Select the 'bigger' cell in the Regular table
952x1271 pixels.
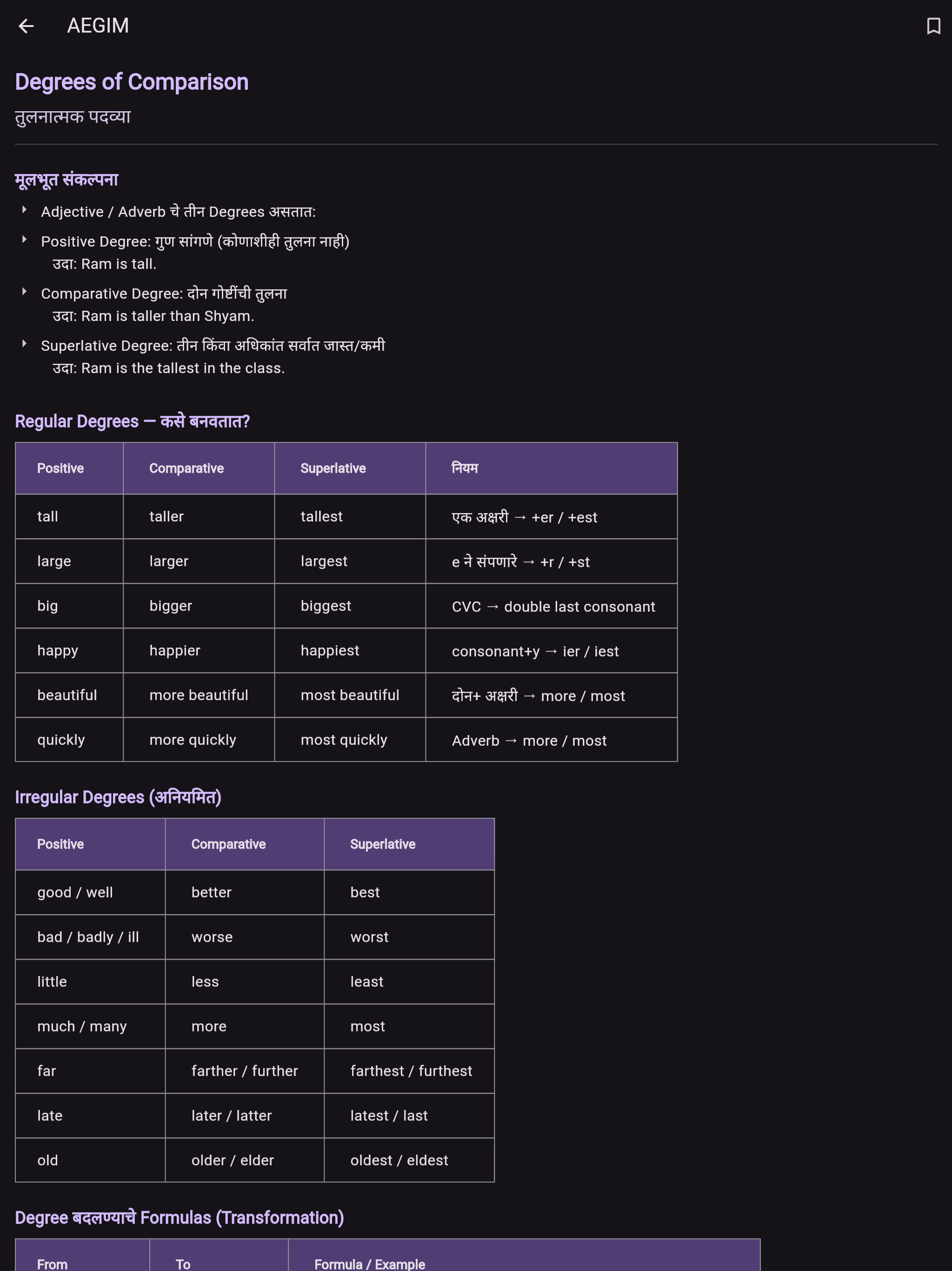point(199,606)
